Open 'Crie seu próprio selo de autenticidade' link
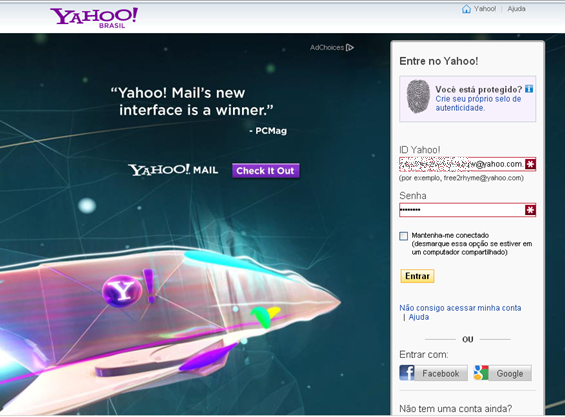Image resolution: width=565 pixels, height=417 pixels. click(x=478, y=103)
